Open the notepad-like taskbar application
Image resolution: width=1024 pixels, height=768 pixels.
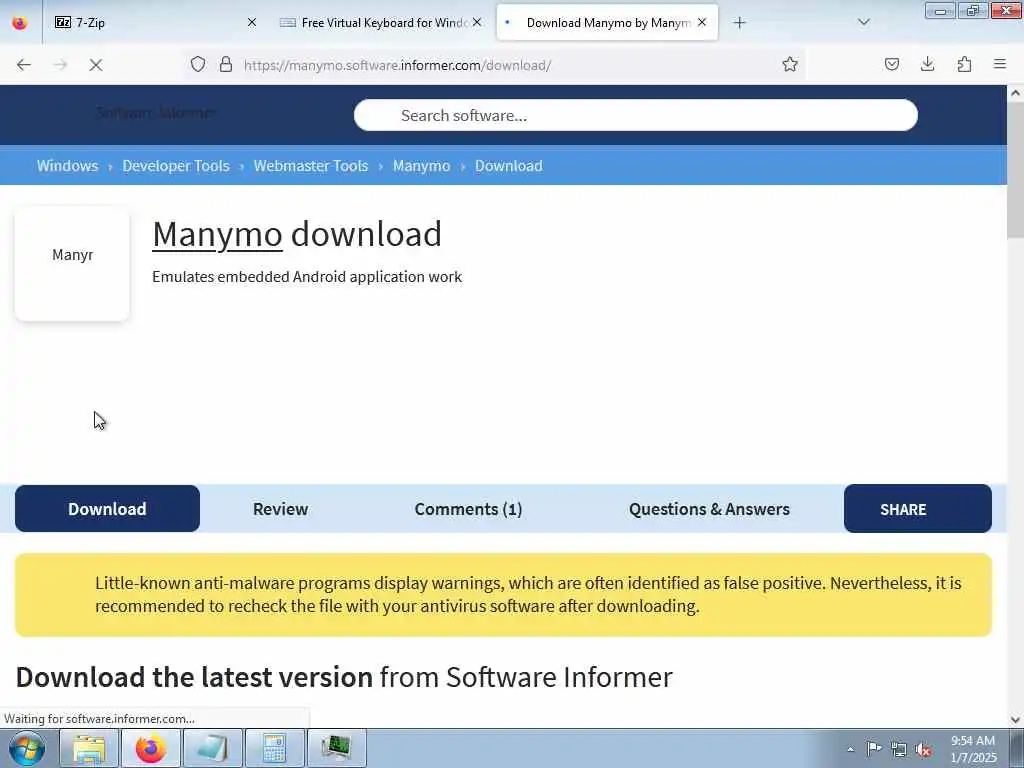point(213,748)
